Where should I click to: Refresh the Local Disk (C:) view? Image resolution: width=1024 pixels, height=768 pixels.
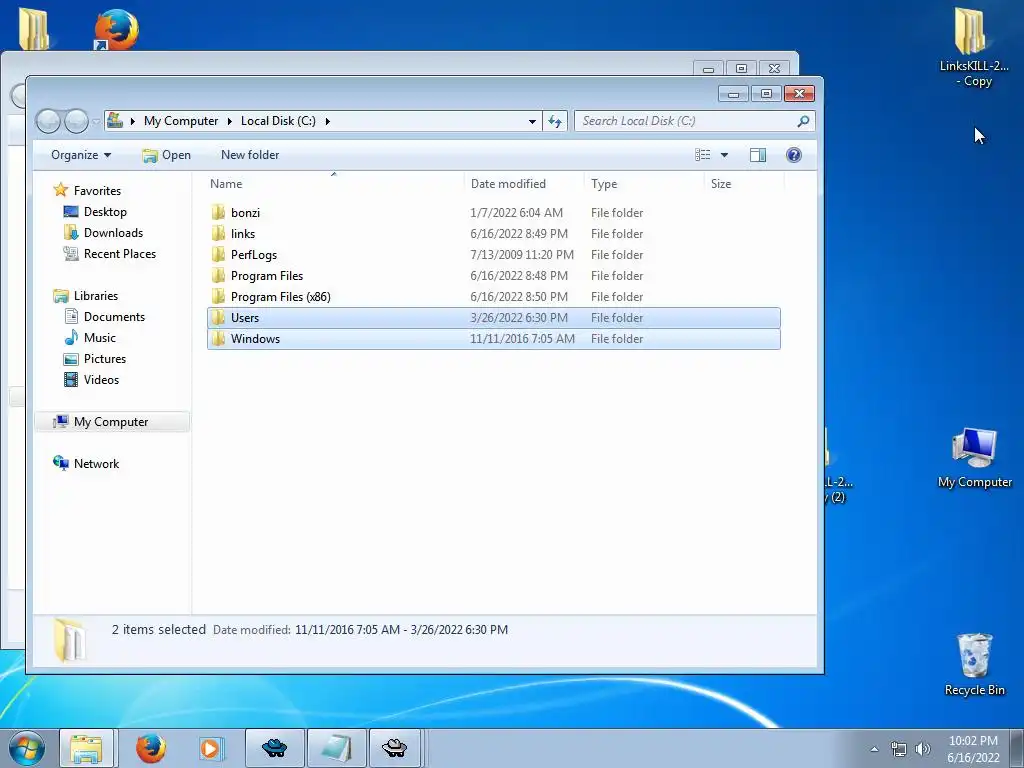coord(555,121)
